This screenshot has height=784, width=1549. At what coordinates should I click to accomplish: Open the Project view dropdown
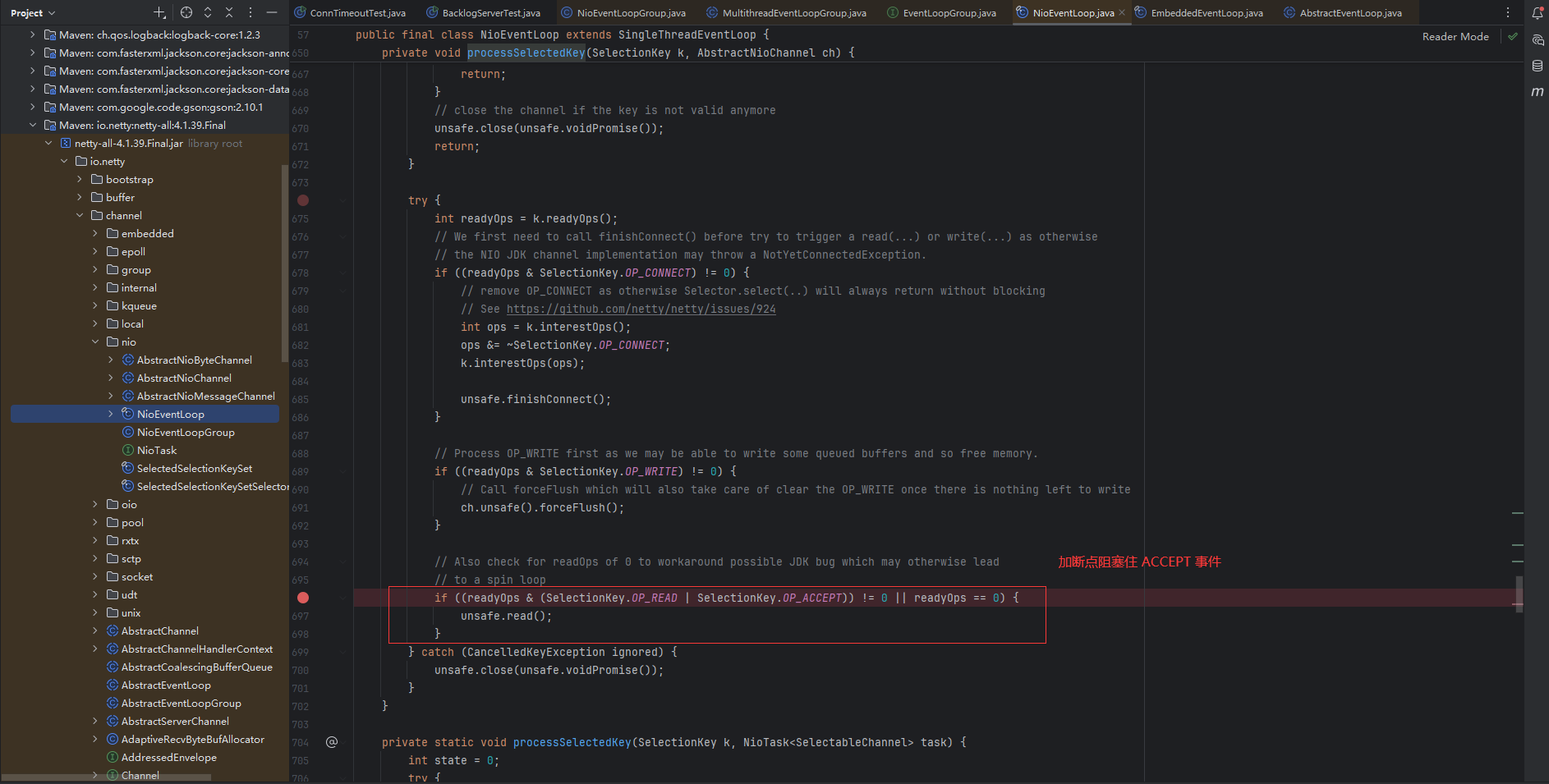tap(33, 13)
